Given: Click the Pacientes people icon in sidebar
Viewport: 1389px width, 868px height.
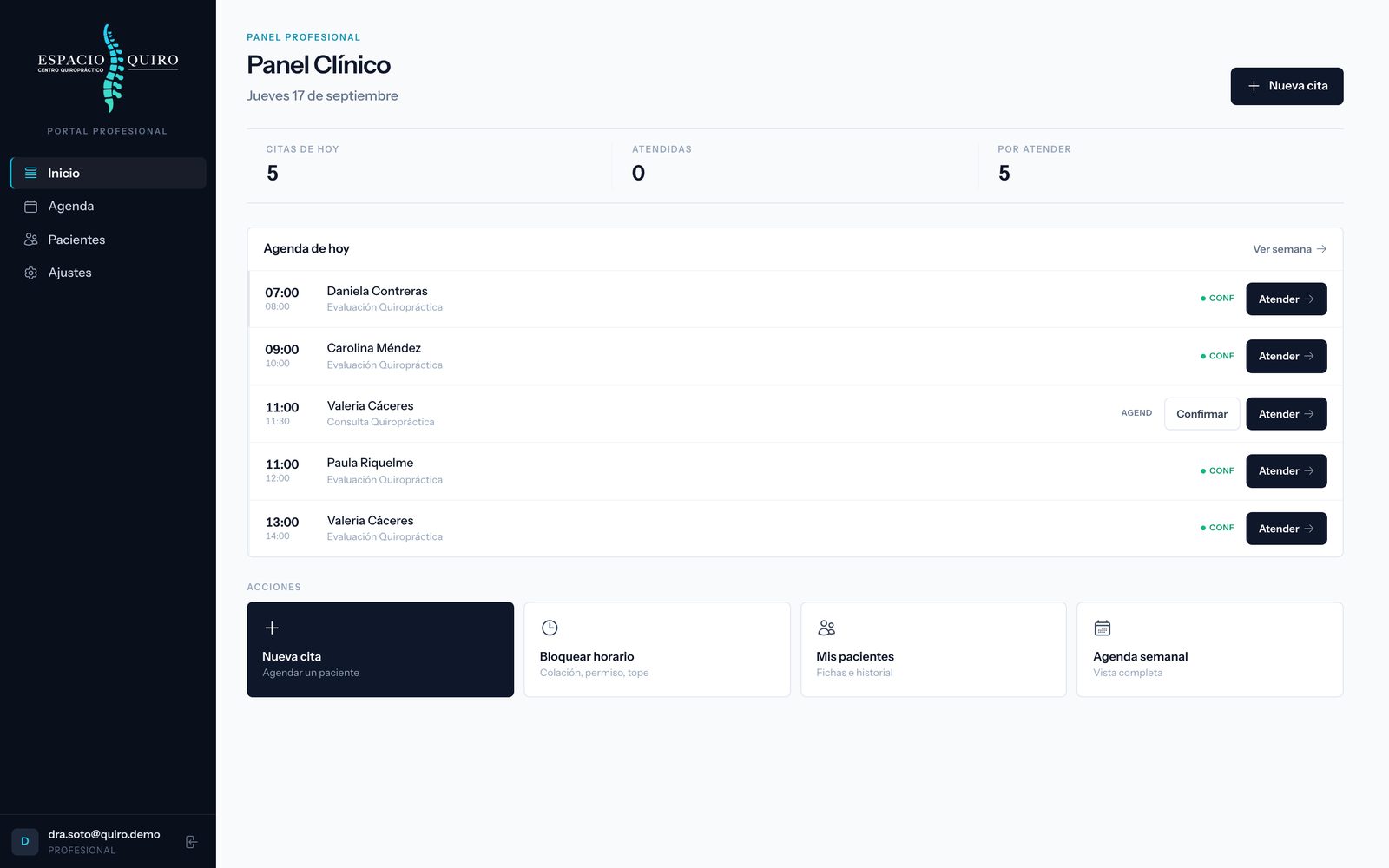Looking at the screenshot, I should pyautogui.click(x=30, y=240).
